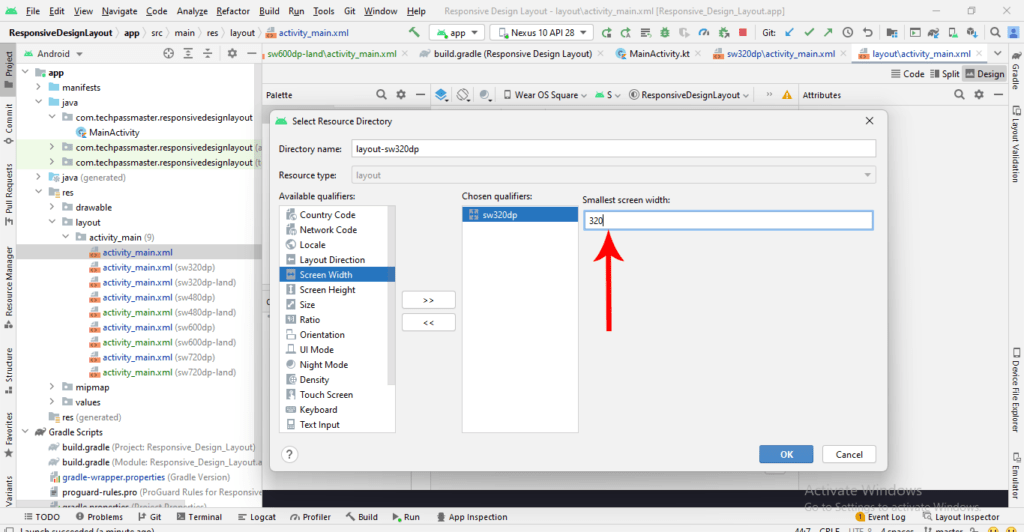
Task: Expand the values folder
Action: (52, 402)
